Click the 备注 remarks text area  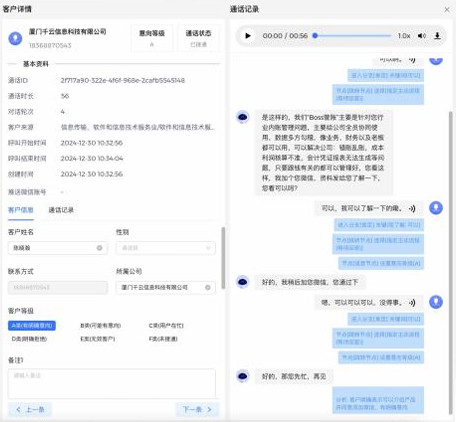coord(112,383)
